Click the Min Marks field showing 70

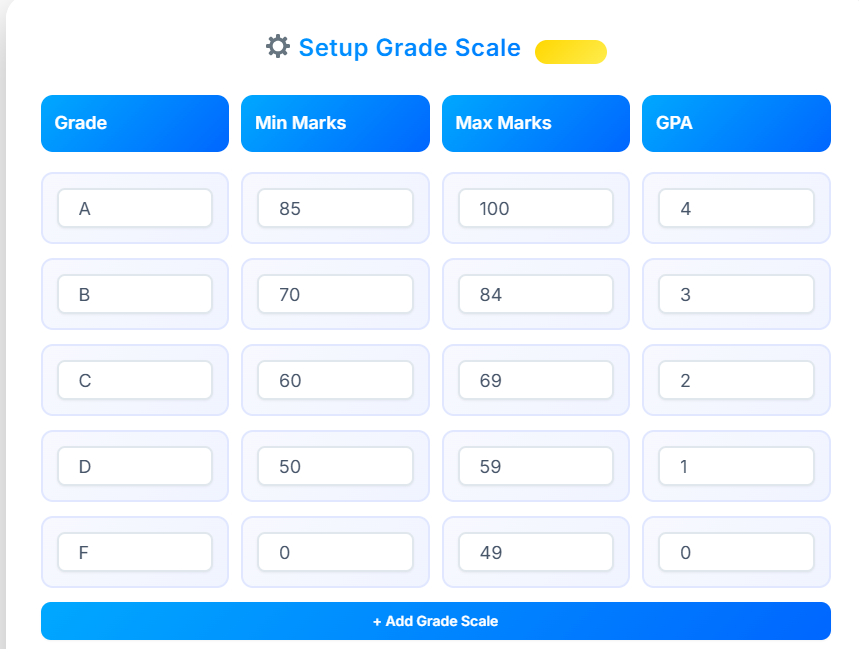point(334,294)
